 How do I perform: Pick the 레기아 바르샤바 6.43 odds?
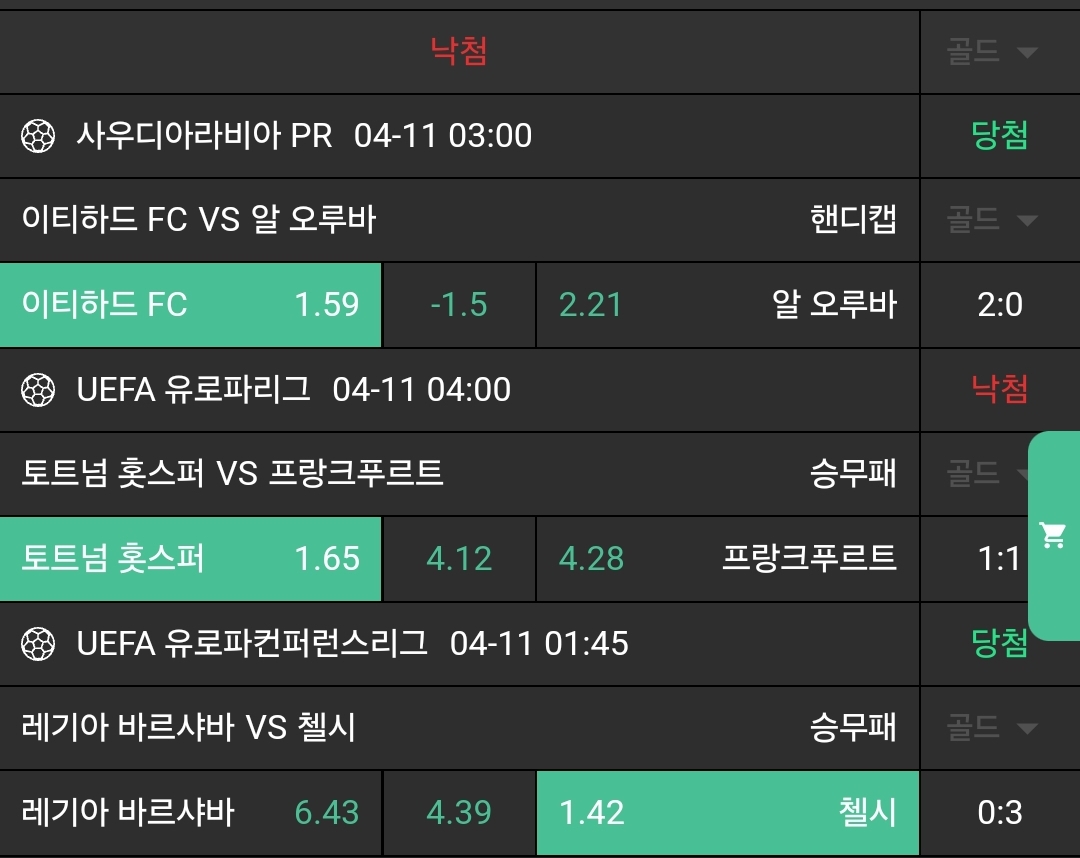(x=191, y=813)
